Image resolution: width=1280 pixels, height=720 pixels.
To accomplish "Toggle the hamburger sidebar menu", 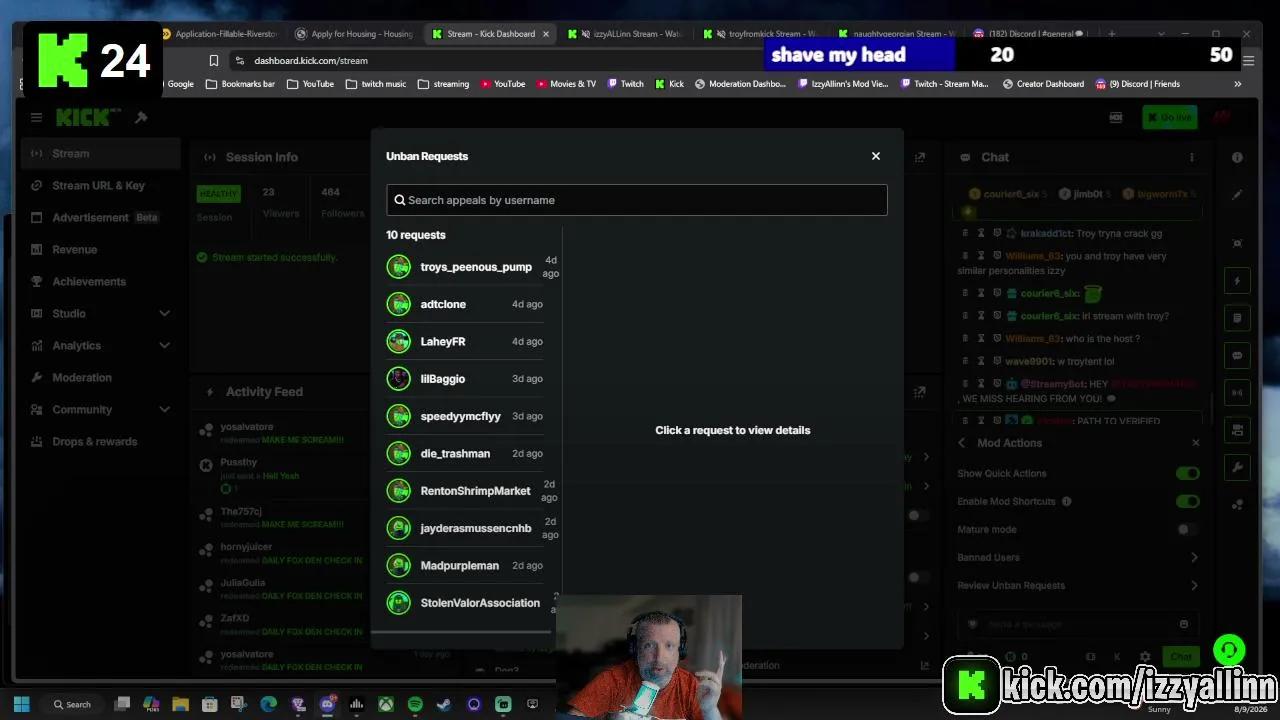I will click(x=36, y=117).
